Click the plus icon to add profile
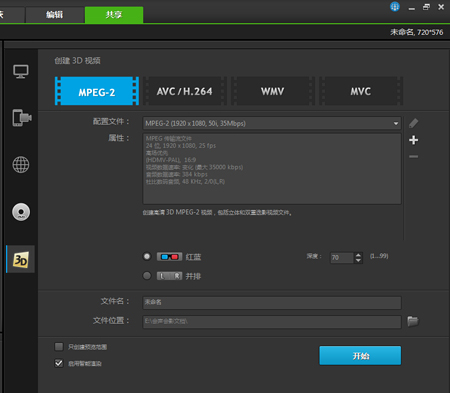Image resolution: width=450 pixels, height=393 pixels. [413, 140]
